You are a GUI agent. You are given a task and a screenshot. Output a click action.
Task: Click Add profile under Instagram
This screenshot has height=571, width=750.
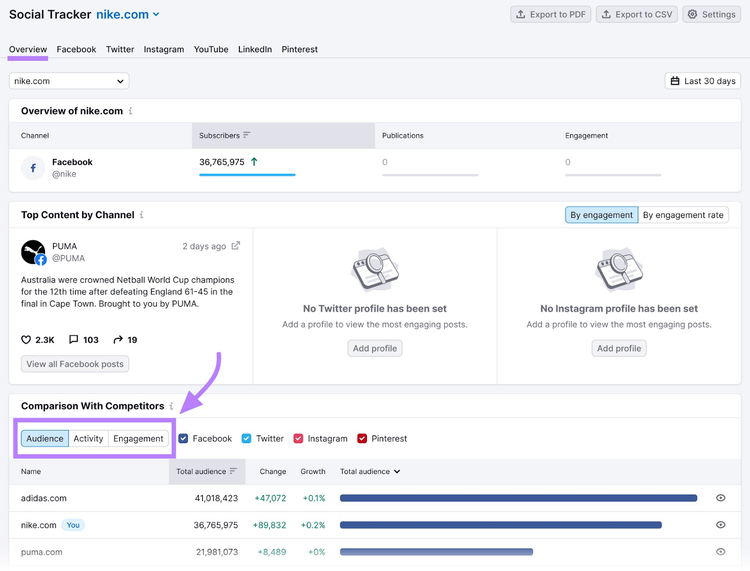(619, 348)
